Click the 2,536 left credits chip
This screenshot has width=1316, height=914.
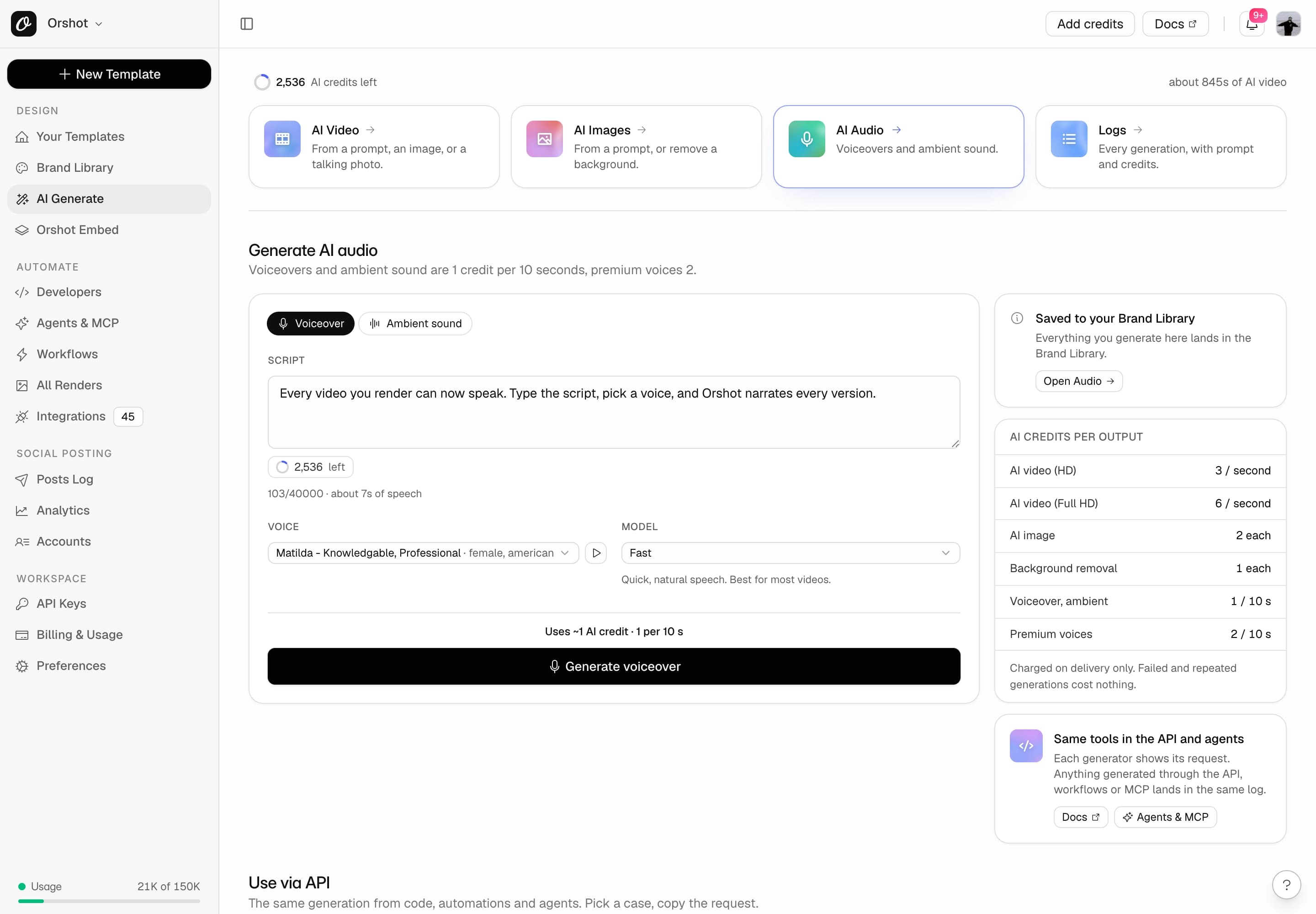(x=310, y=468)
